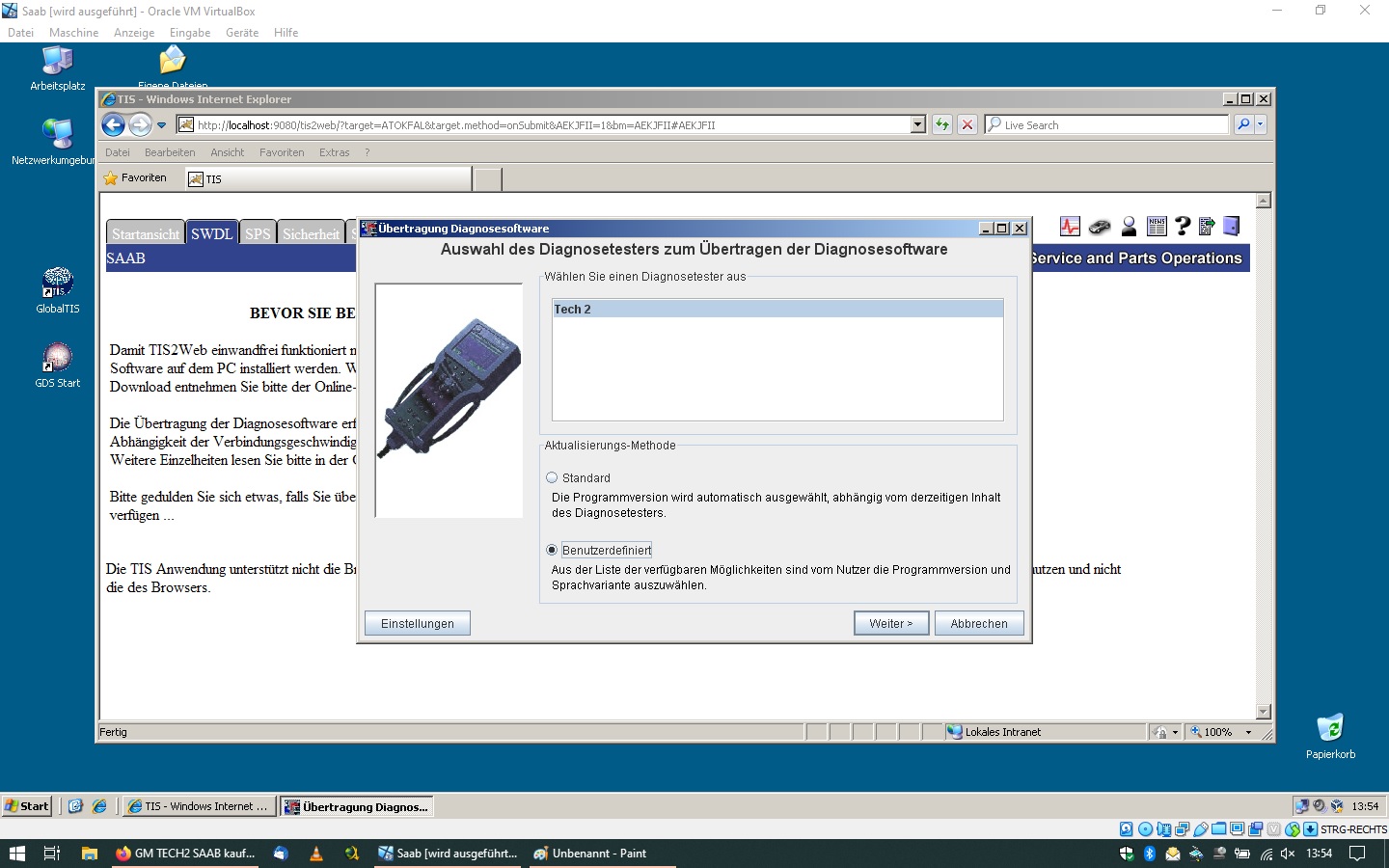Open the recent pages dropdown arrow
Viewport: 1389px width, 868px height.
pyautogui.click(x=161, y=124)
